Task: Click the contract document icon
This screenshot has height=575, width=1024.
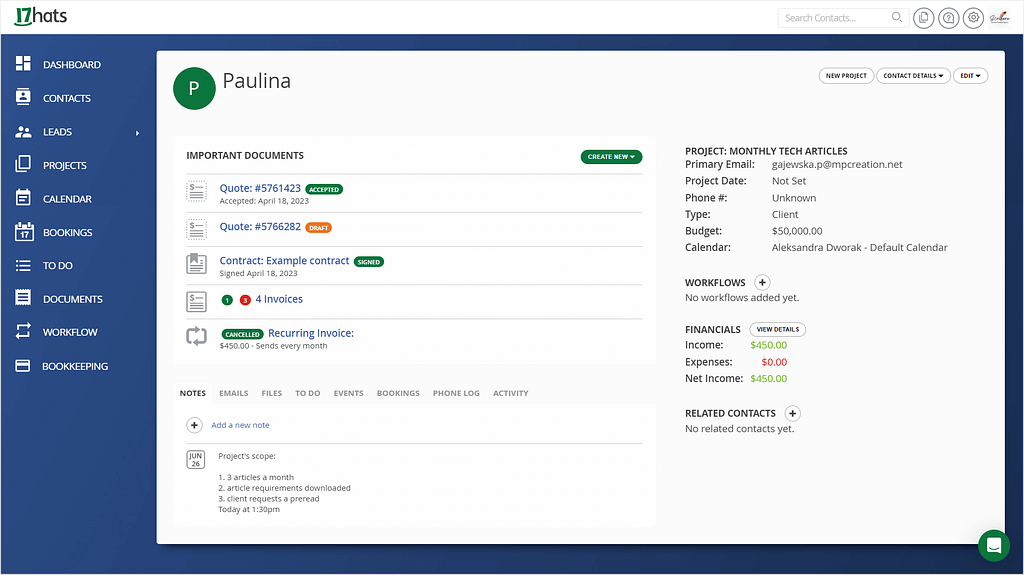Action: (197, 263)
